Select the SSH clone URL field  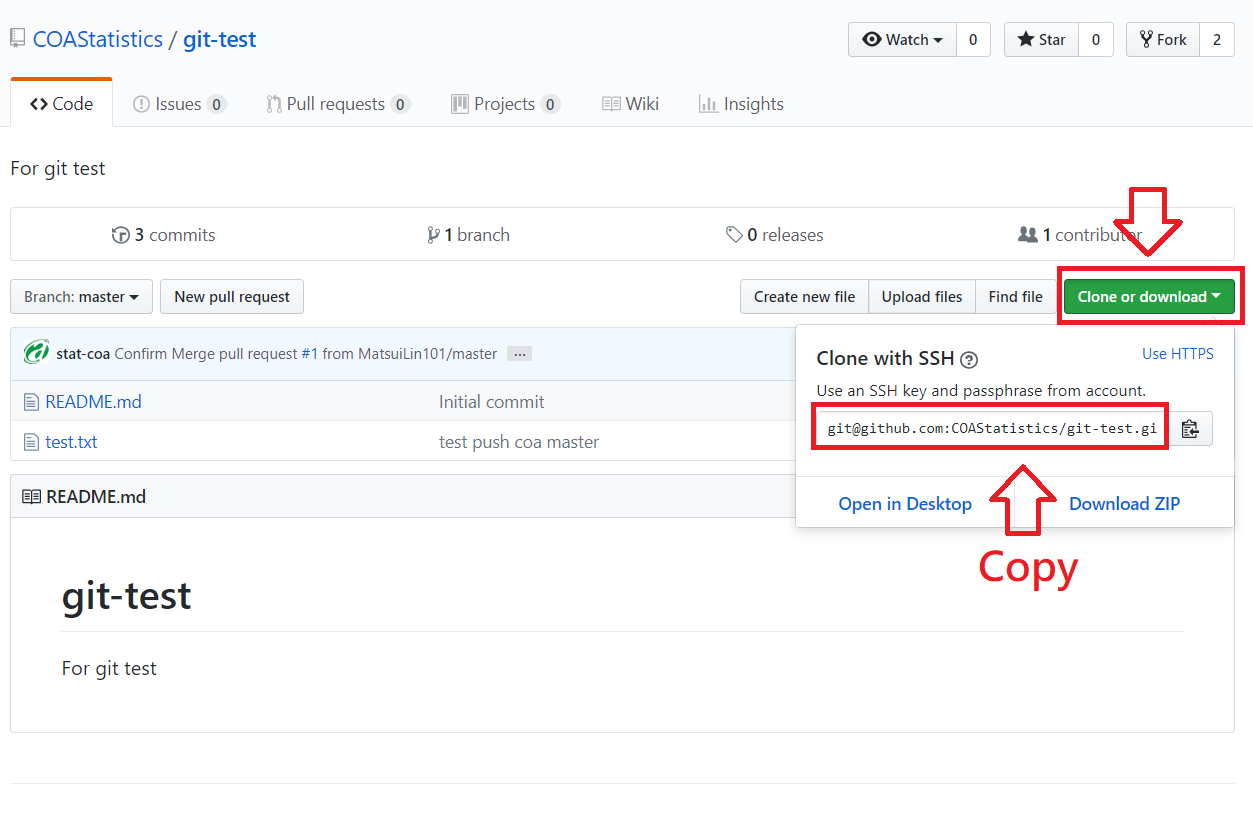990,429
